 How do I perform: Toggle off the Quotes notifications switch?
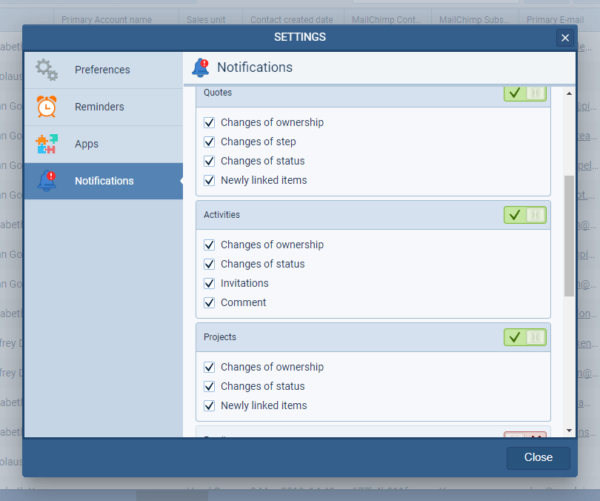[x=526, y=93]
